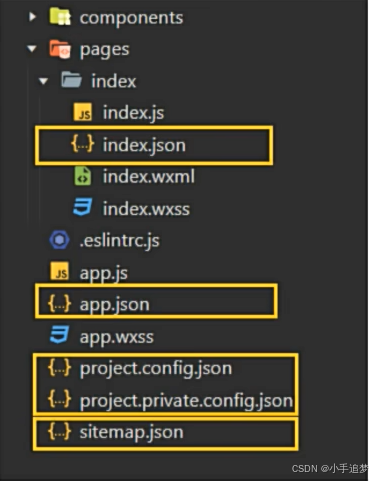Open the sitemap.json file
The width and height of the screenshot is (373, 481).
point(131,432)
